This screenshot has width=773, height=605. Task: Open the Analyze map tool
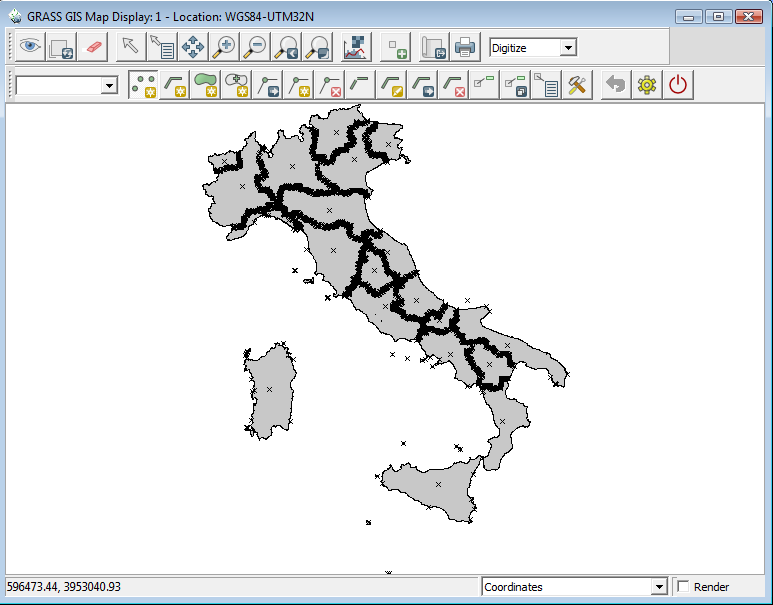pos(354,47)
